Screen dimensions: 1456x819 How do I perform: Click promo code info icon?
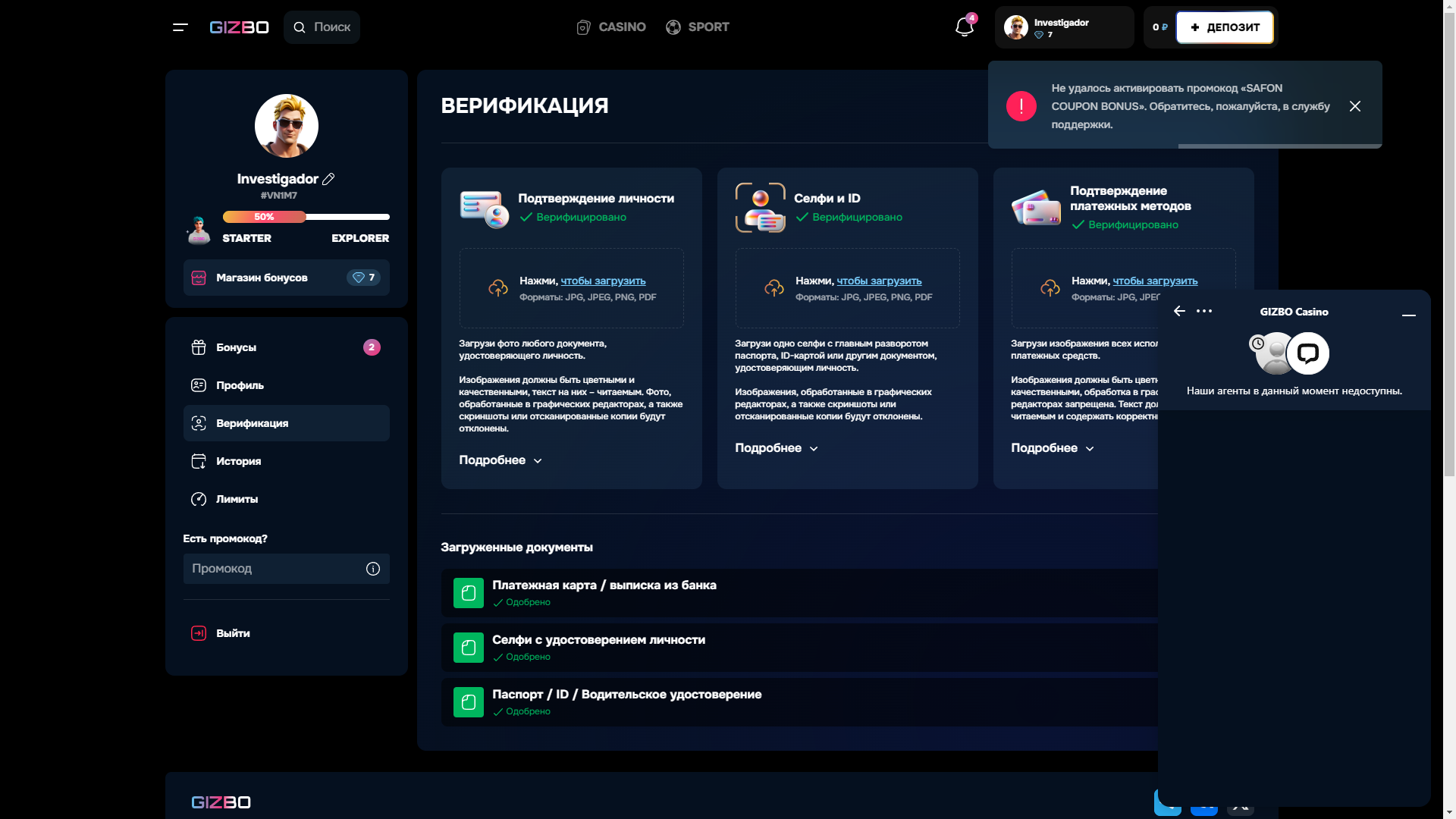tap(372, 569)
